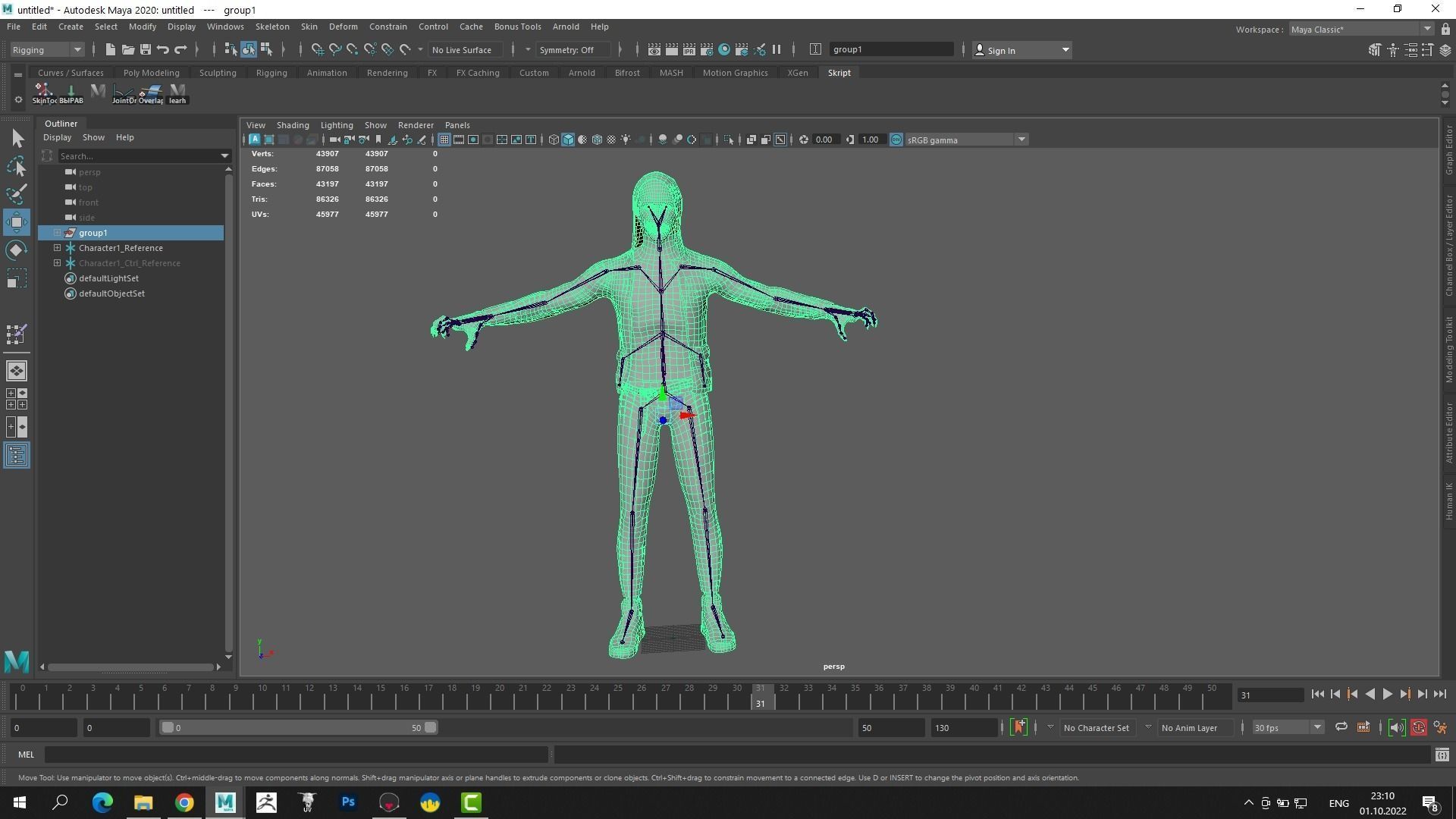Click the bbIPAB shelf icon
Screen dimensions: 1456x819
pos(71,93)
